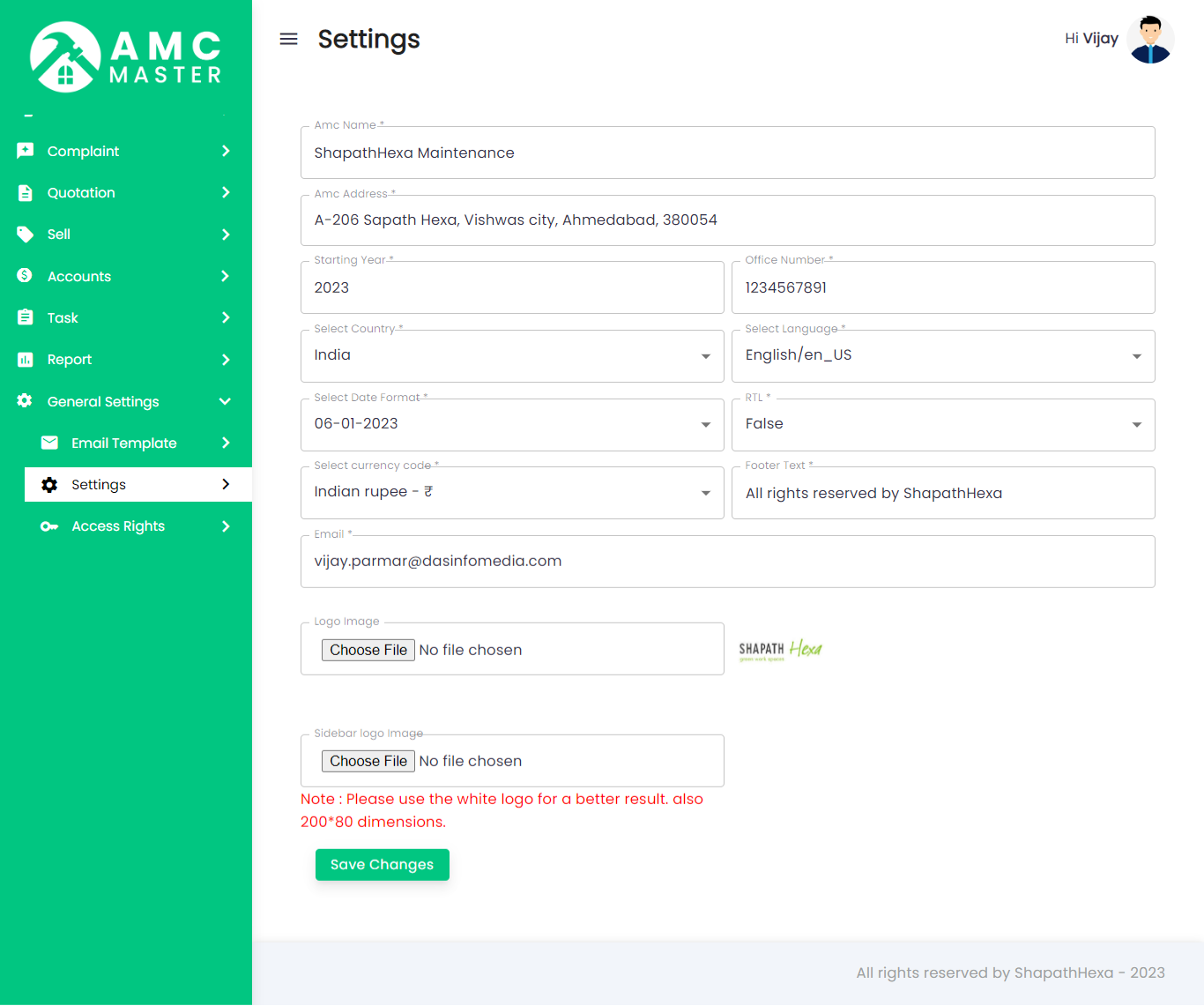Viewport: 1204px width, 1006px height.
Task: Click the Email Template envelope icon
Action: tap(49, 443)
